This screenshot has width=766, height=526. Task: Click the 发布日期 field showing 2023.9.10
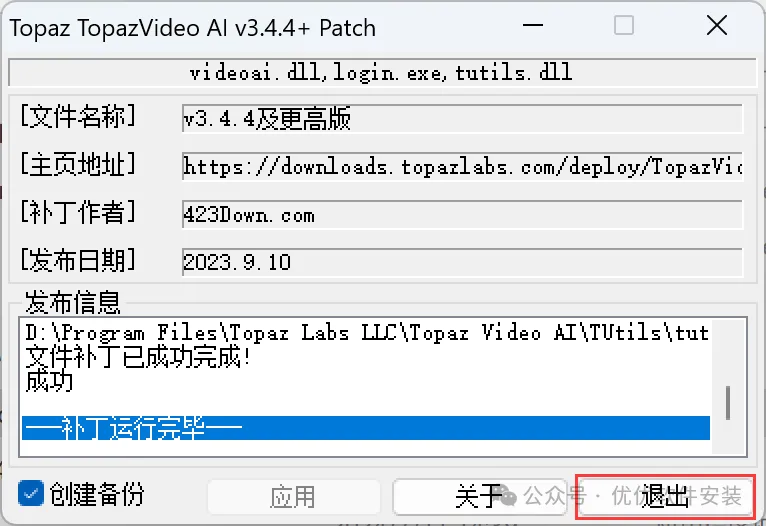pyautogui.click(x=462, y=262)
